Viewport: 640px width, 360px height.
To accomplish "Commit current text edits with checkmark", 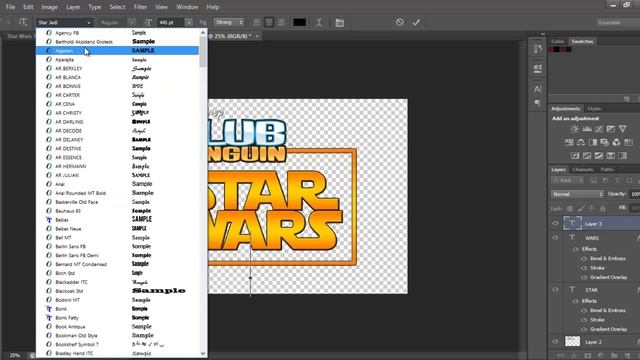I will [416, 22].
